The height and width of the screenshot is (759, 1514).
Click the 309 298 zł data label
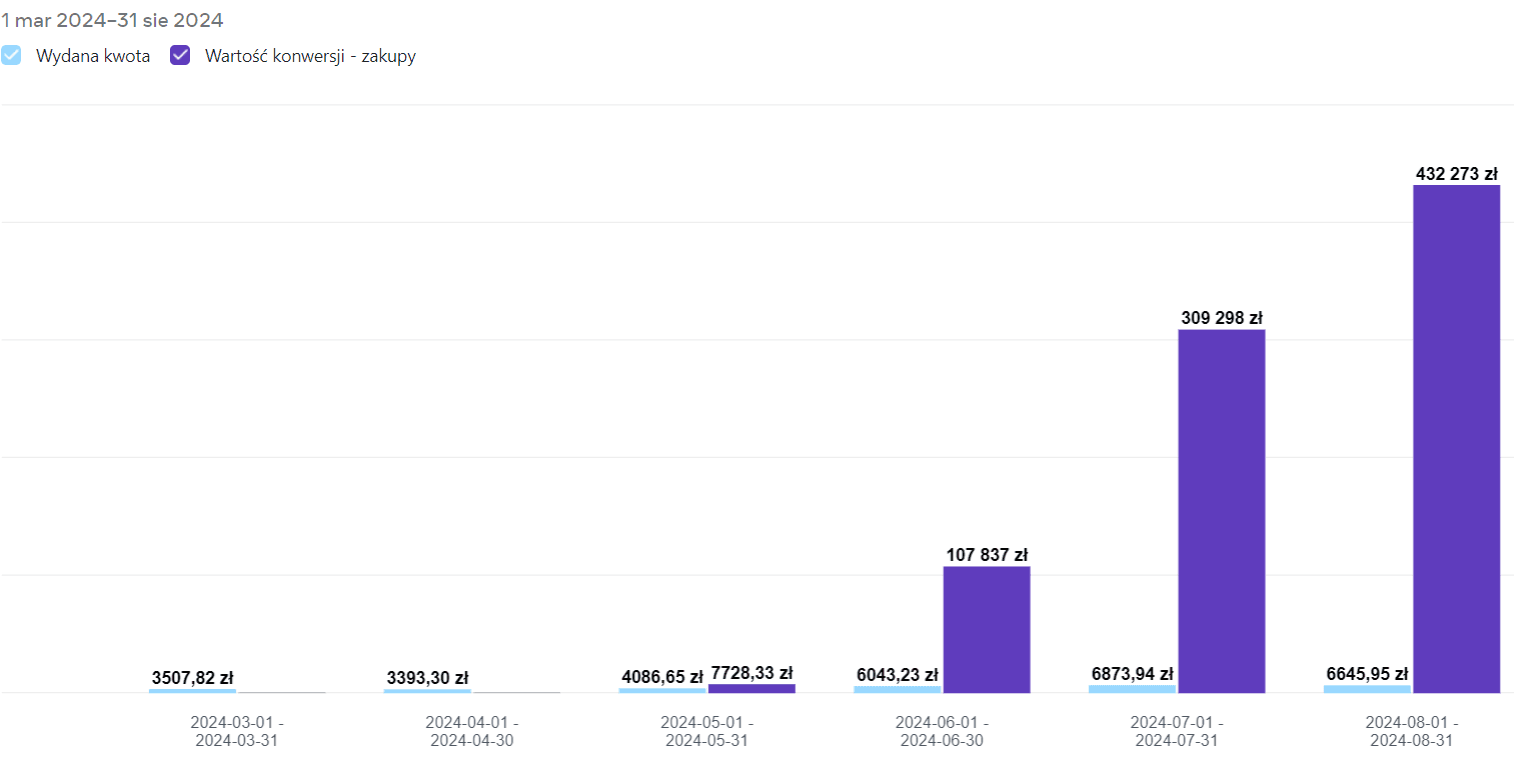1221,318
